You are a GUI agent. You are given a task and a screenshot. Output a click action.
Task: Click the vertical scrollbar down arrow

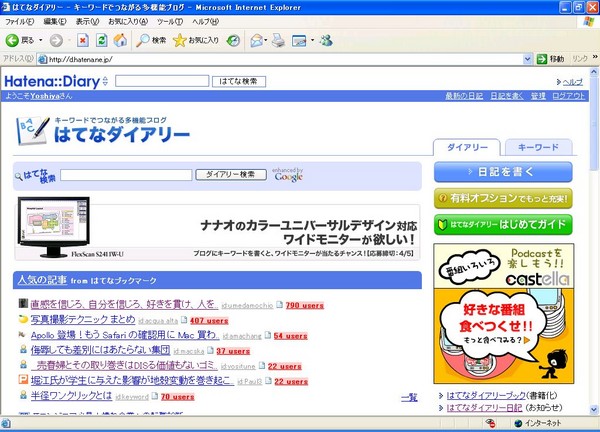tap(594, 410)
